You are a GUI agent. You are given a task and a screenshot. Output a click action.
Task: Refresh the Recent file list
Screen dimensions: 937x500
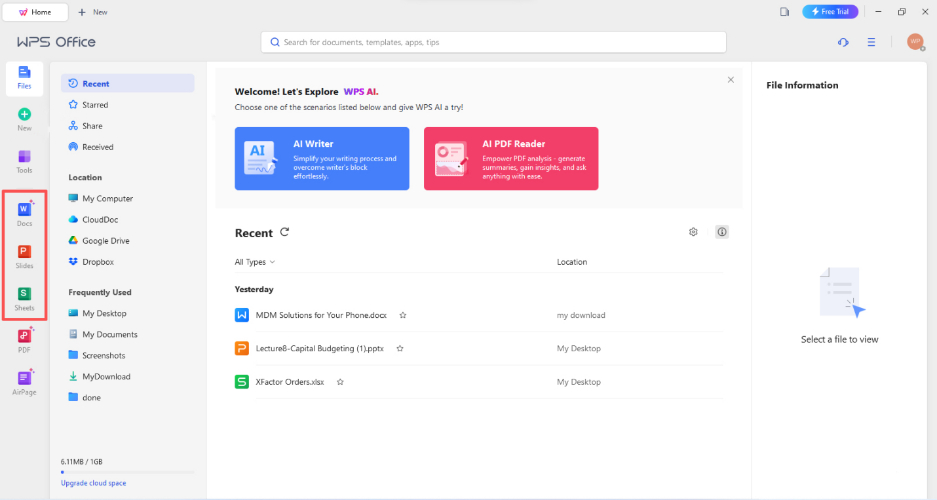click(x=284, y=232)
